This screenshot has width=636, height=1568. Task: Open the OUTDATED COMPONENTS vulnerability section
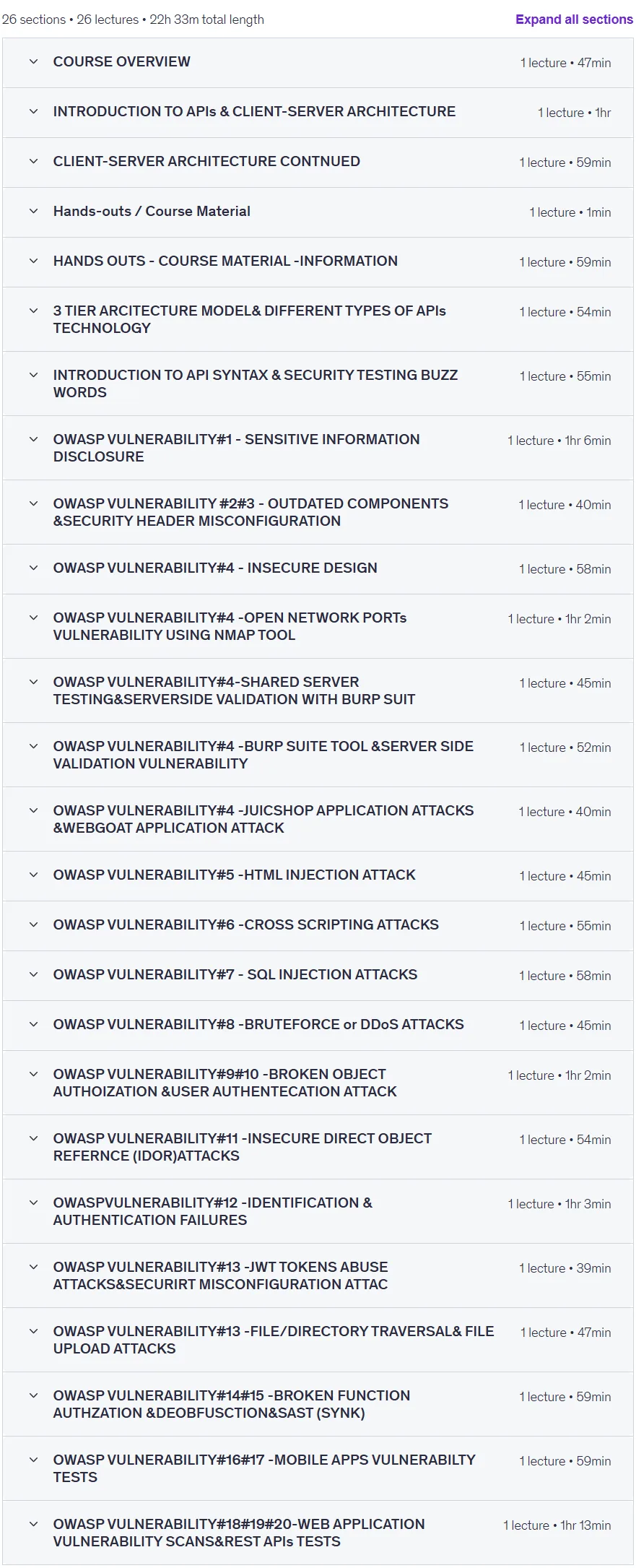tap(318, 512)
